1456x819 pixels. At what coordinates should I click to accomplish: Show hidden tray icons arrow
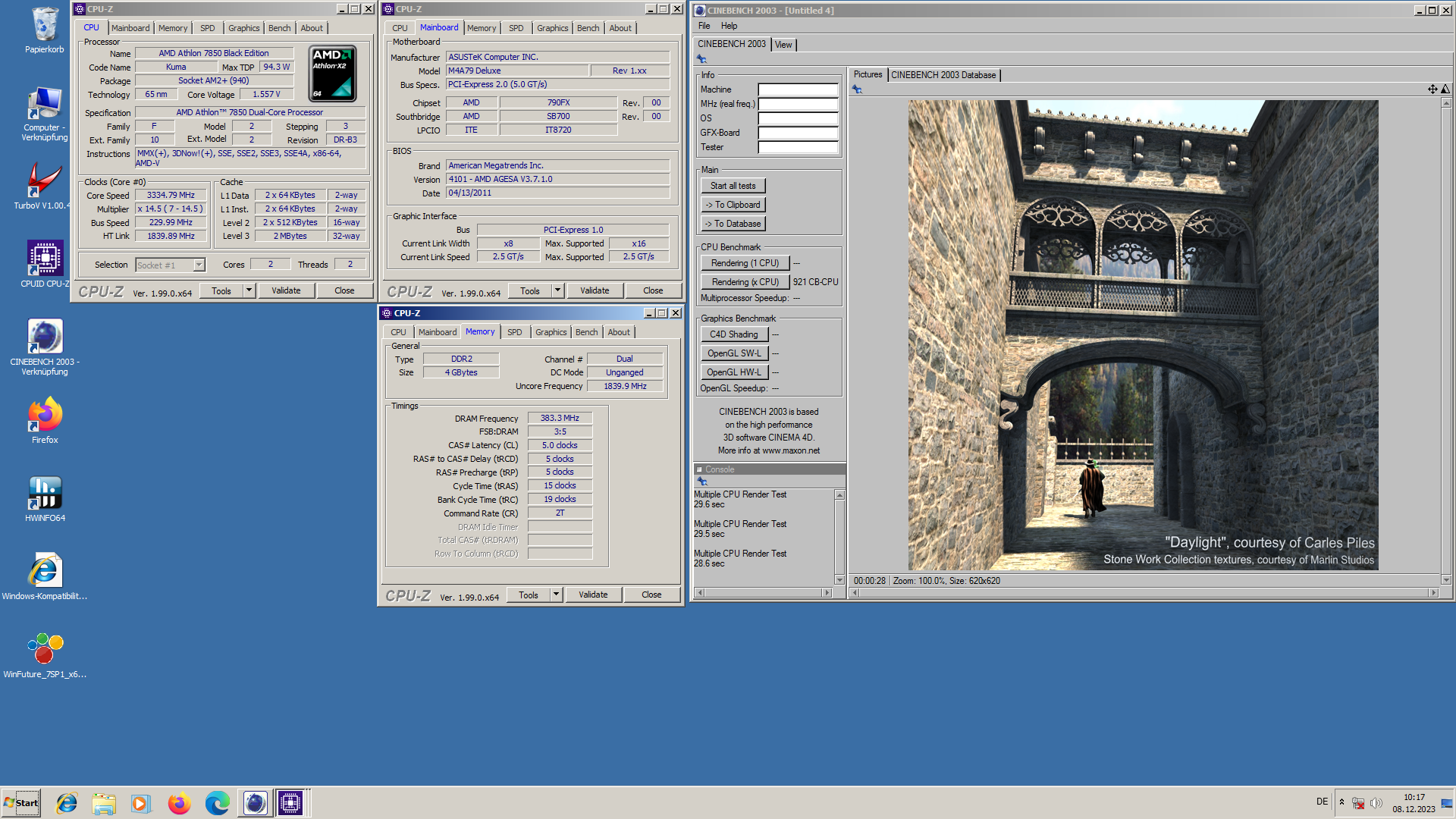1341,802
